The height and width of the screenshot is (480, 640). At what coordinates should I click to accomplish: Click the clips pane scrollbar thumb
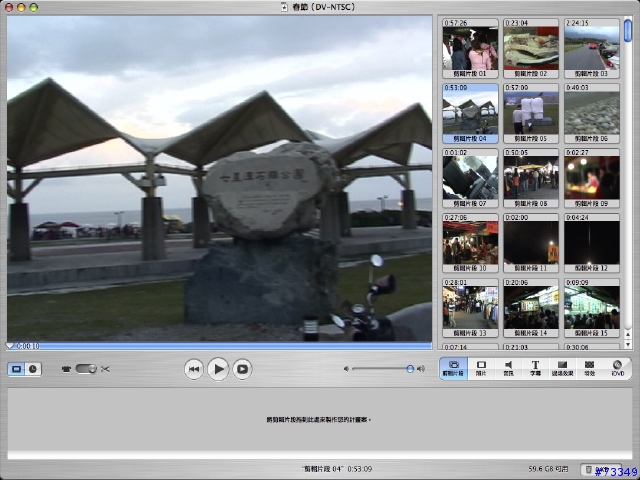coord(628,30)
